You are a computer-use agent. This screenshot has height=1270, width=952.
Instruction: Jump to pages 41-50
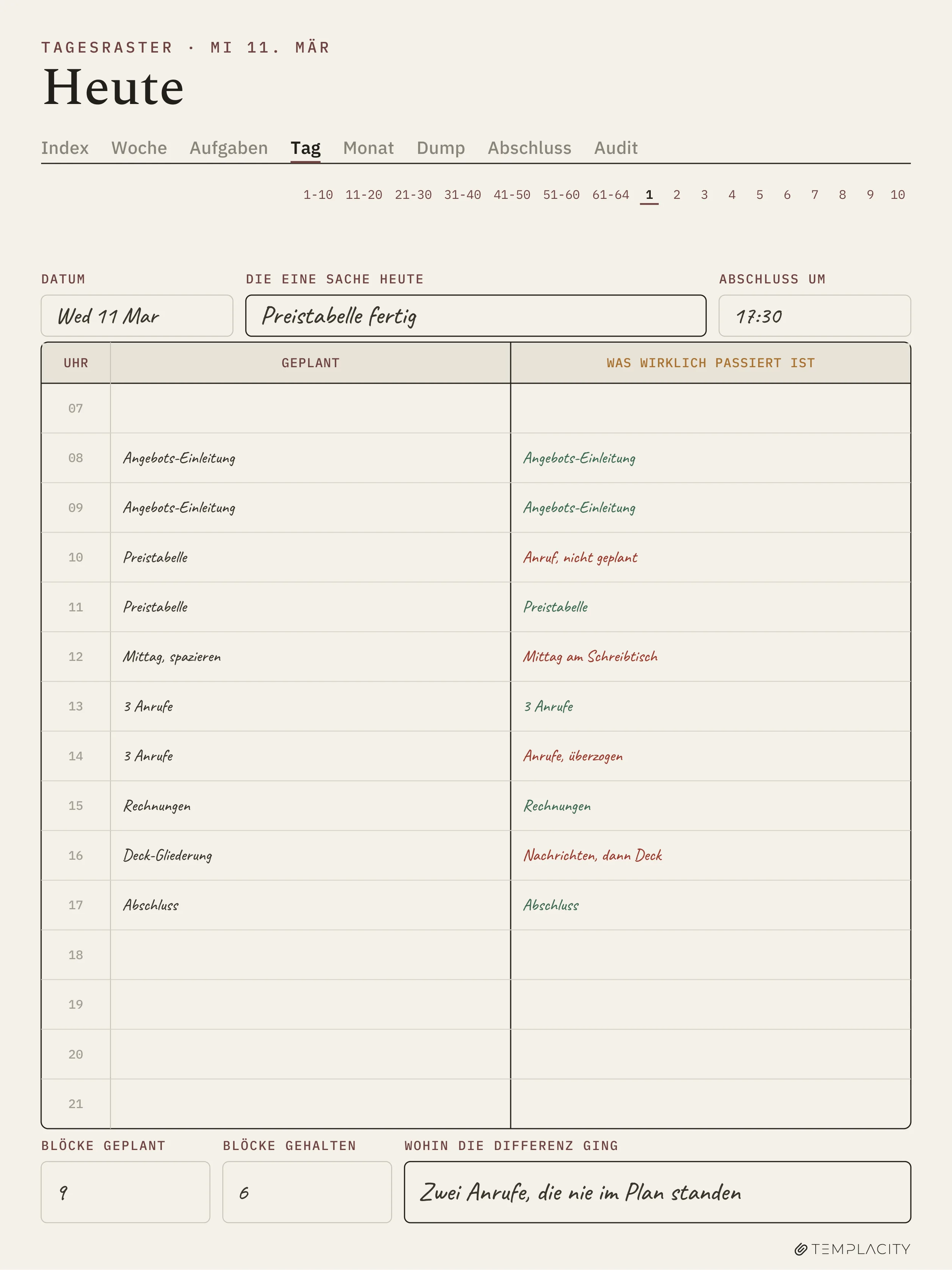click(512, 195)
